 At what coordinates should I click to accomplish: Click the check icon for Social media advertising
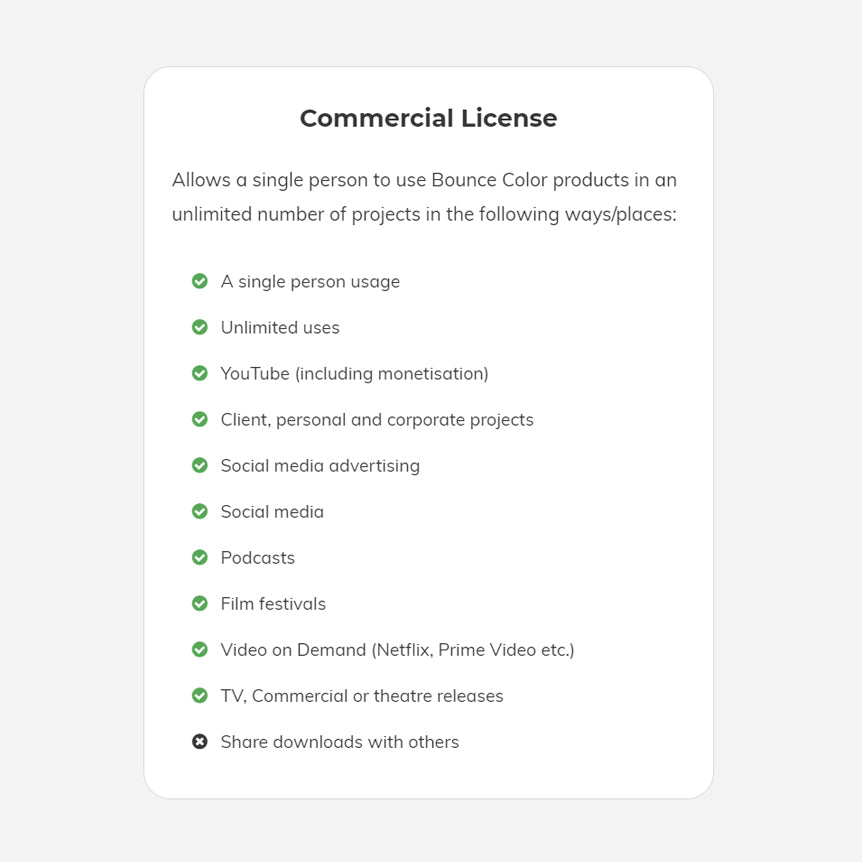[x=200, y=465]
